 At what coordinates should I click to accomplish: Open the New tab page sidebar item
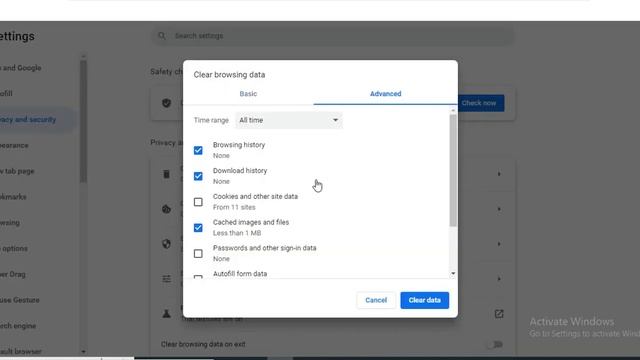click(17, 171)
